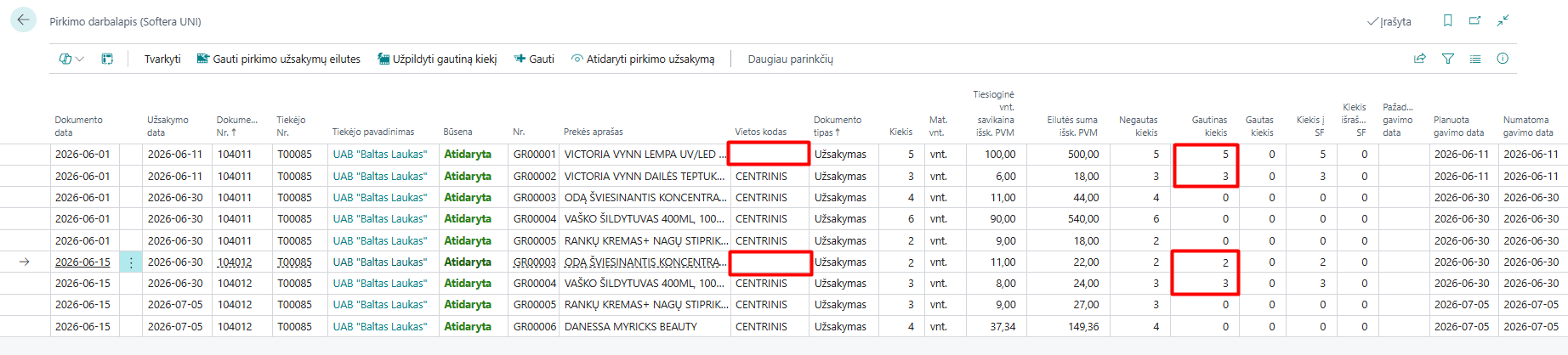Click description VICTORIA VYNN DAILĖS TEPTUK...

[x=645, y=176]
